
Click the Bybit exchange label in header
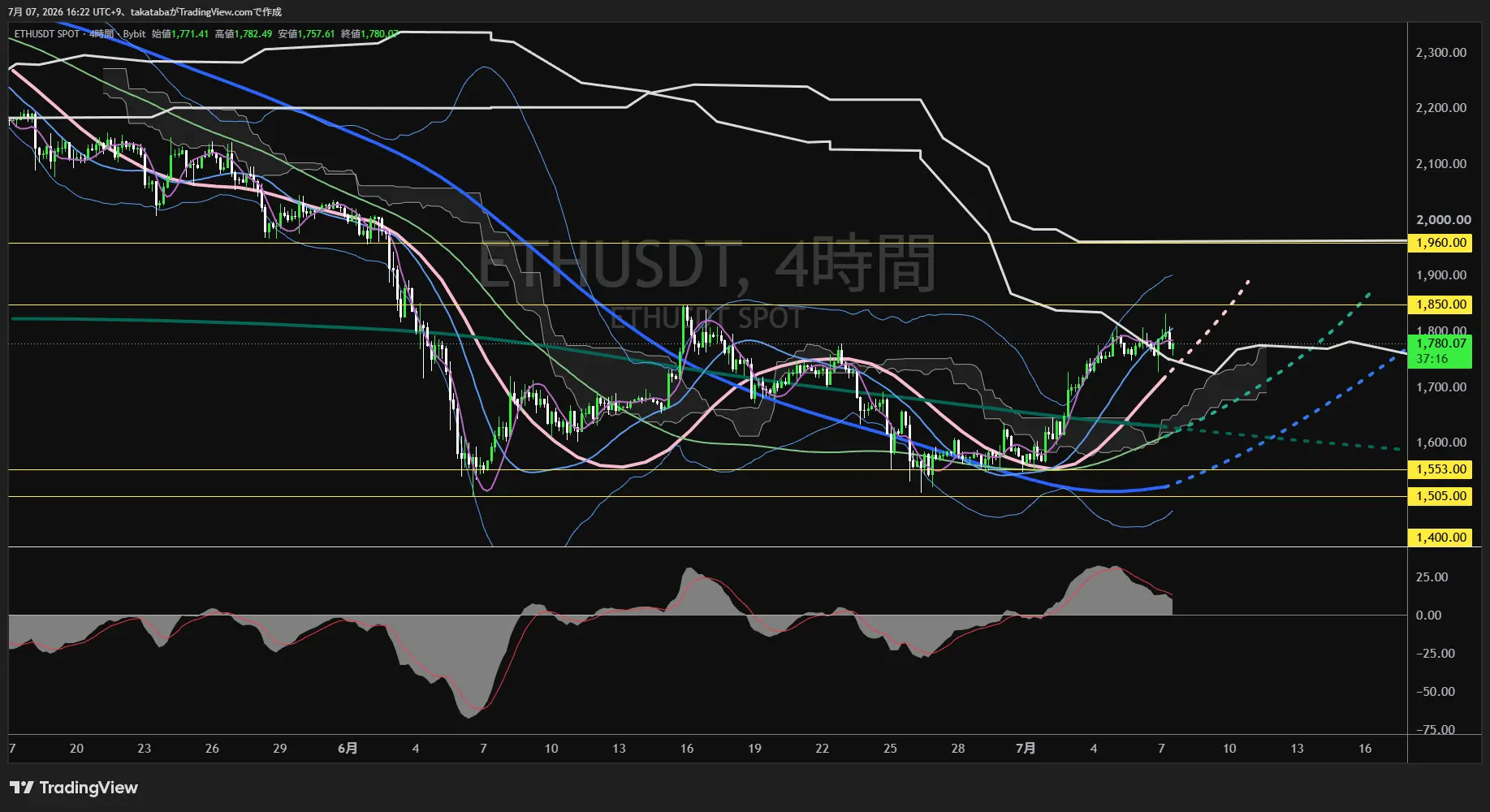[134, 34]
